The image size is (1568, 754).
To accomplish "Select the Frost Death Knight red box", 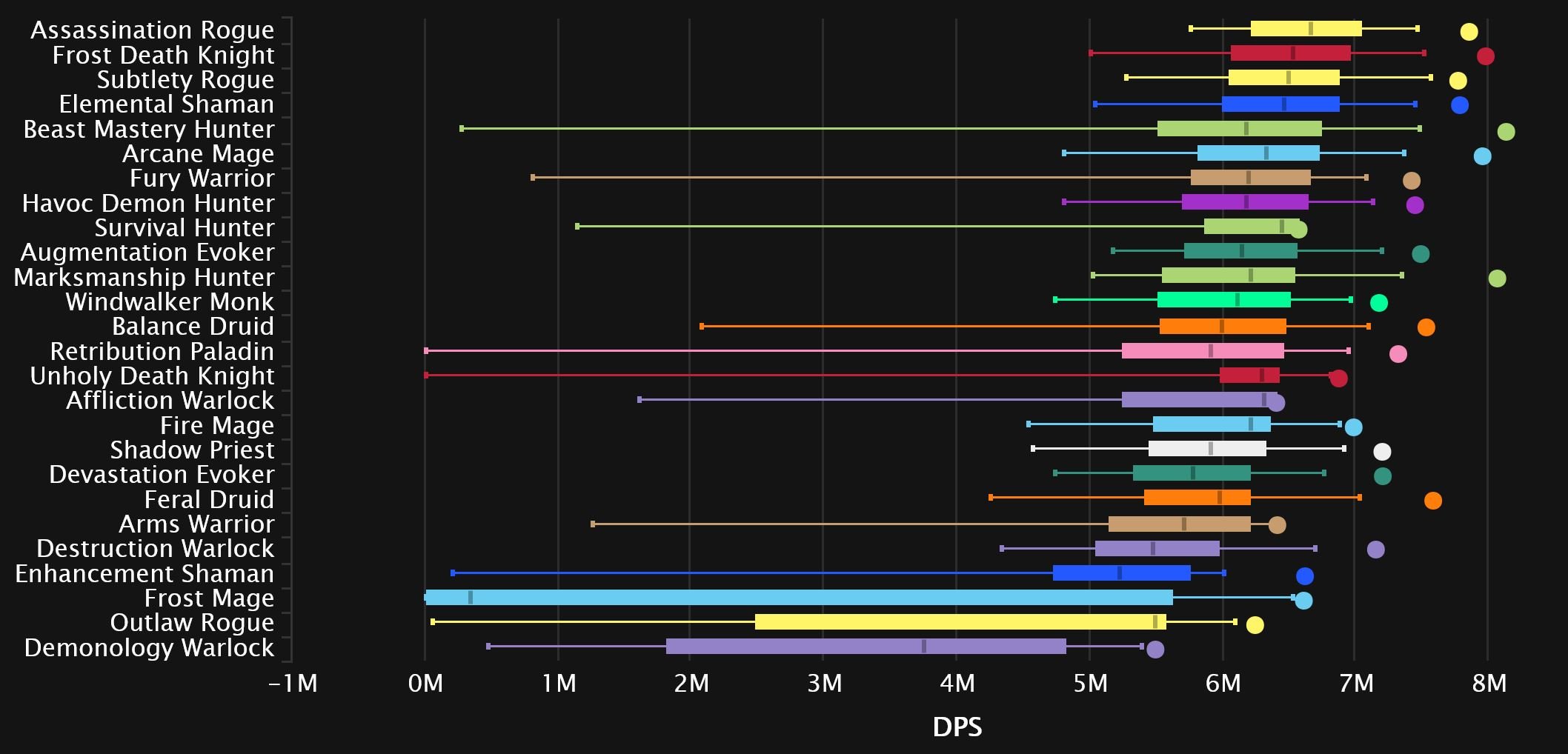I will (x=1290, y=53).
